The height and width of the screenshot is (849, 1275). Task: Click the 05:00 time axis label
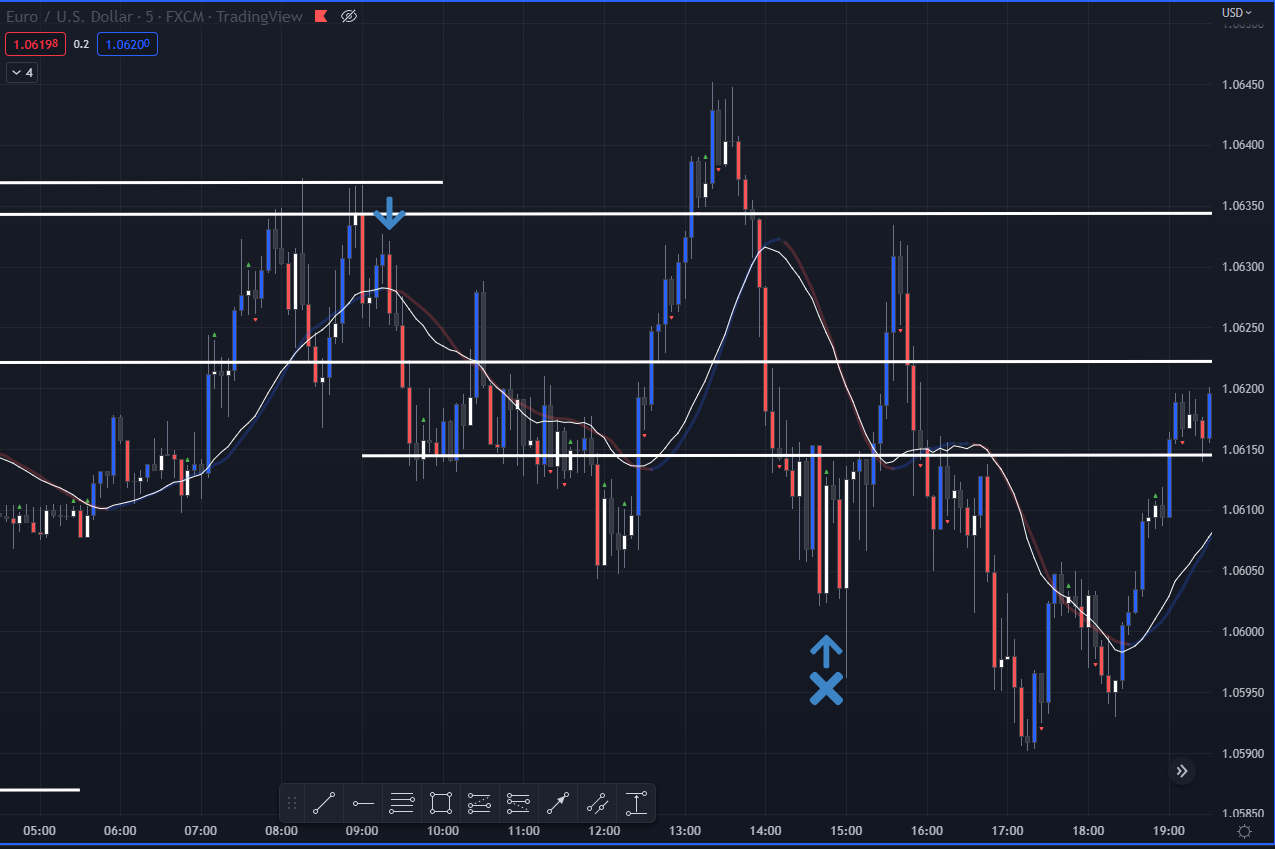(x=39, y=831)
